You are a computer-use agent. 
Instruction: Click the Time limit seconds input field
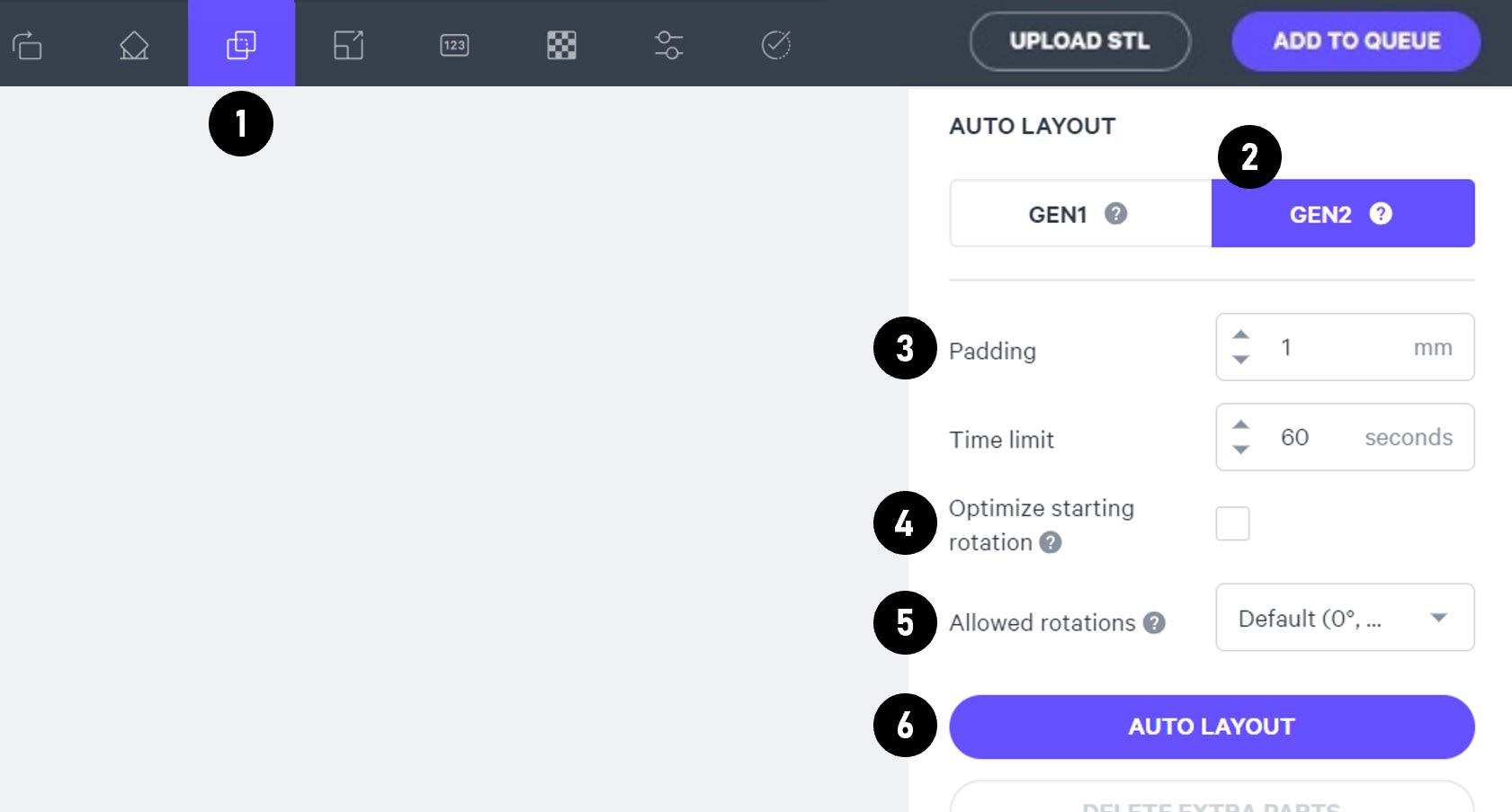[x=1345, y=437]
